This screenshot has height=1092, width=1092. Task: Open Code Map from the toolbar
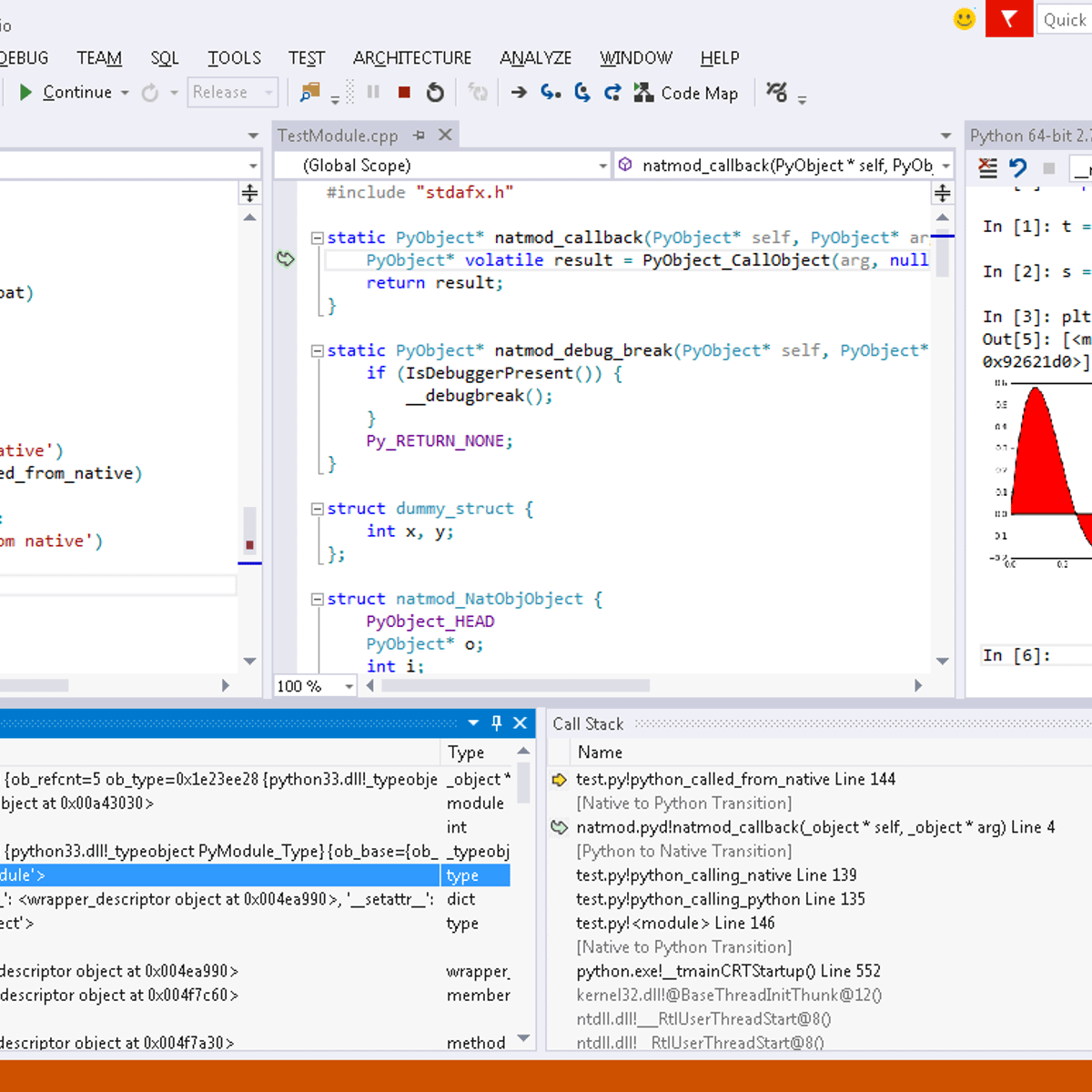[x=687, y=92]
